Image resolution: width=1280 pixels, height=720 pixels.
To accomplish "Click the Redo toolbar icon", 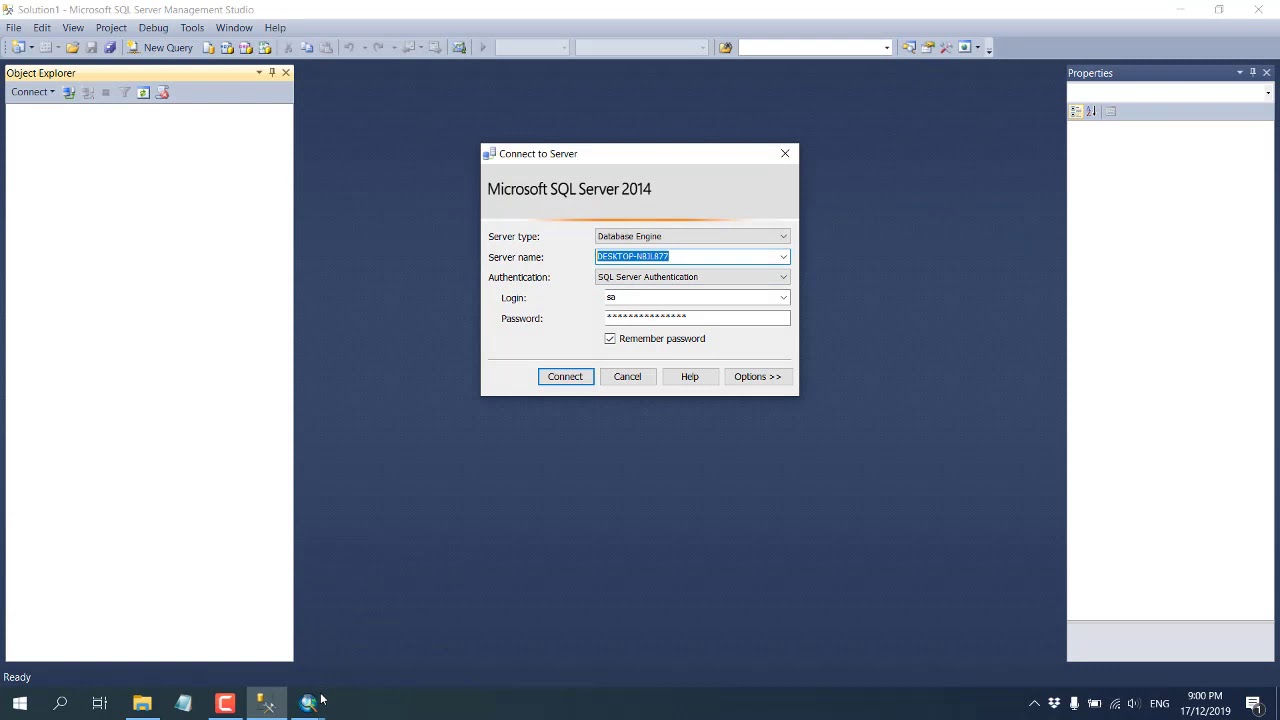I will click(x=378, y=47).
